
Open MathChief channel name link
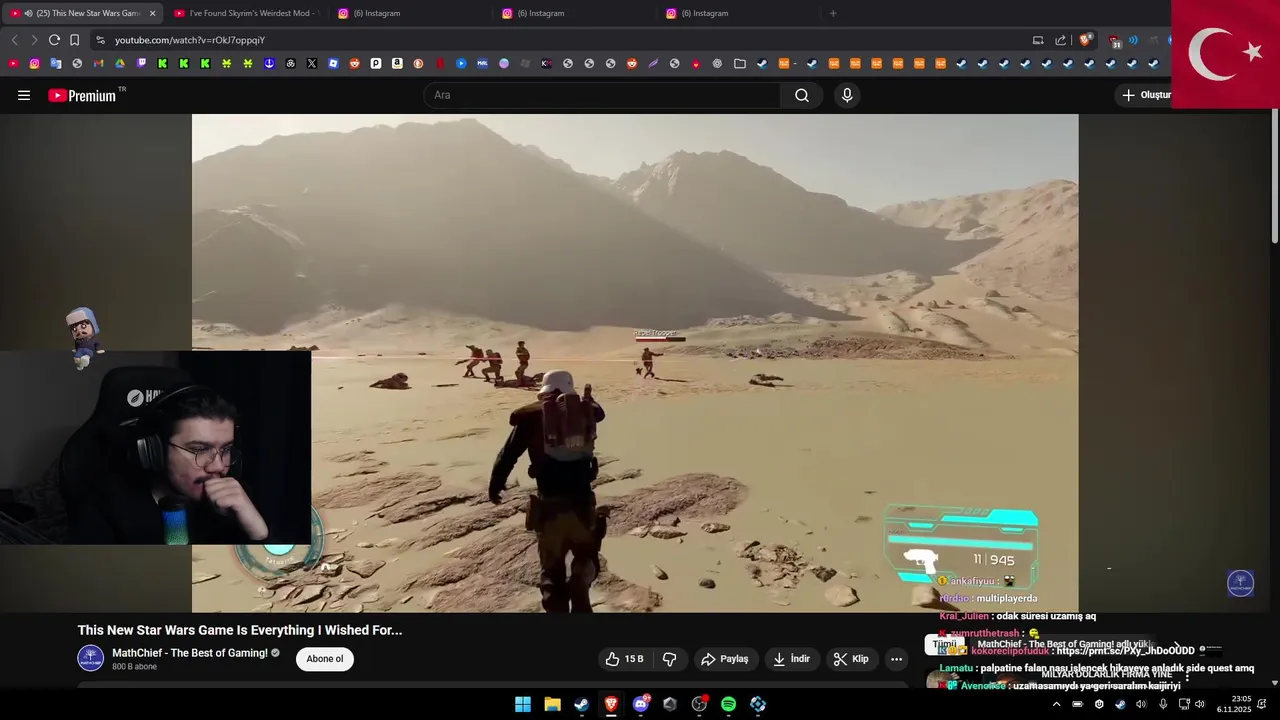tap(190, 653)
